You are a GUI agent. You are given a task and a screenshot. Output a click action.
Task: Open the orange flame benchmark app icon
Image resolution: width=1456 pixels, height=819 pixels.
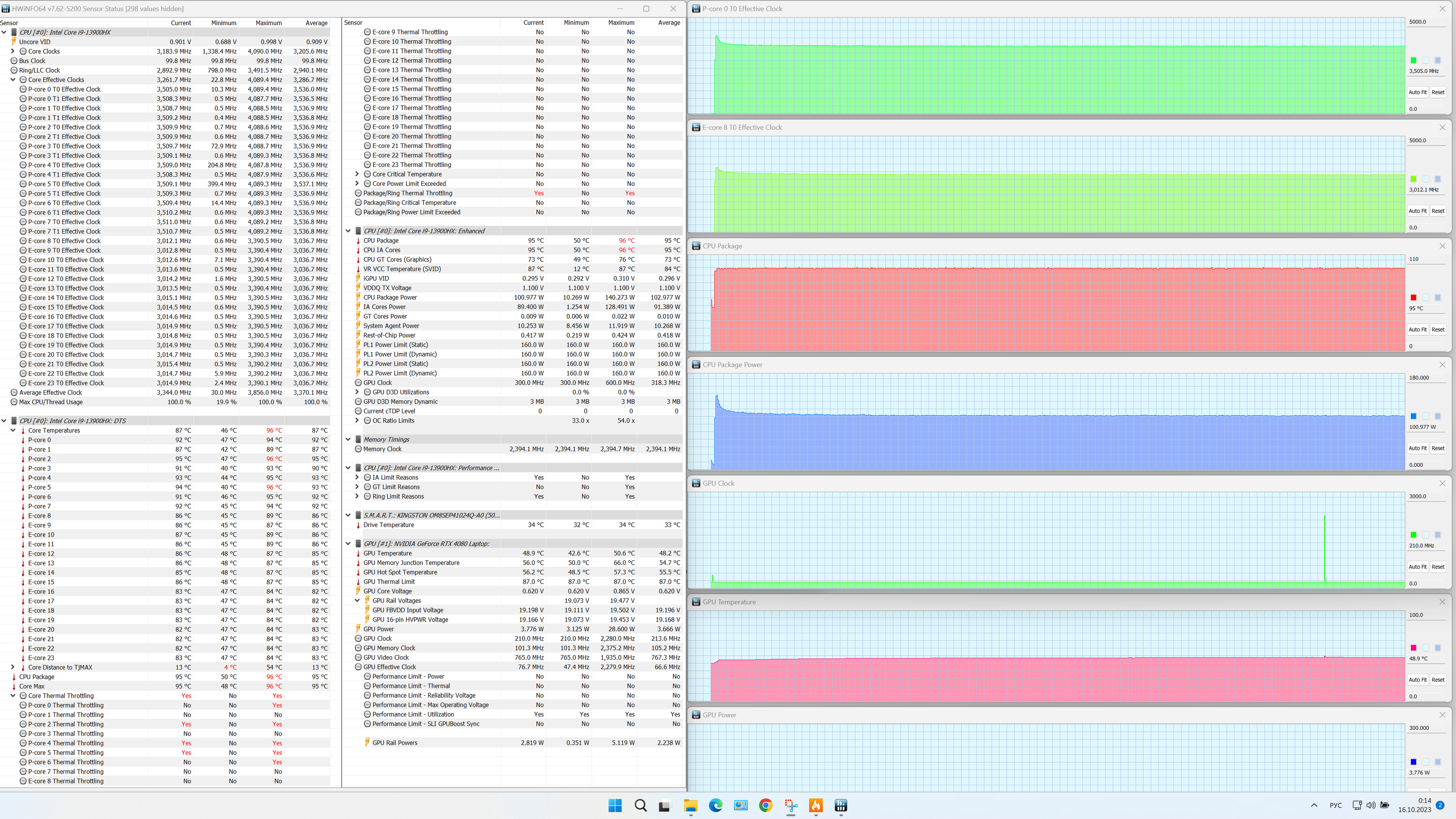click(816, 805)
